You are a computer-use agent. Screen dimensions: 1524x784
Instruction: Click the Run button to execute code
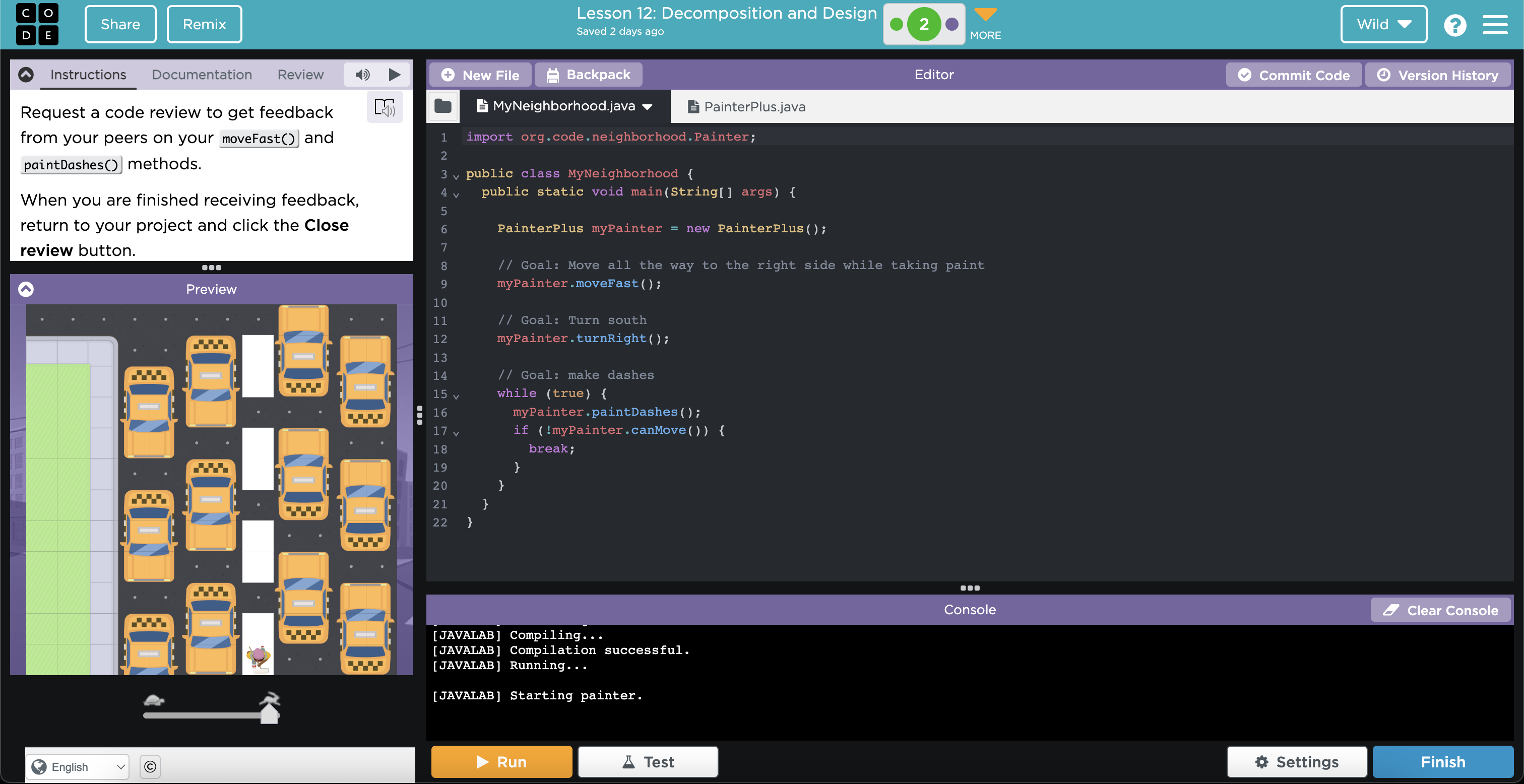pos(501,762)
